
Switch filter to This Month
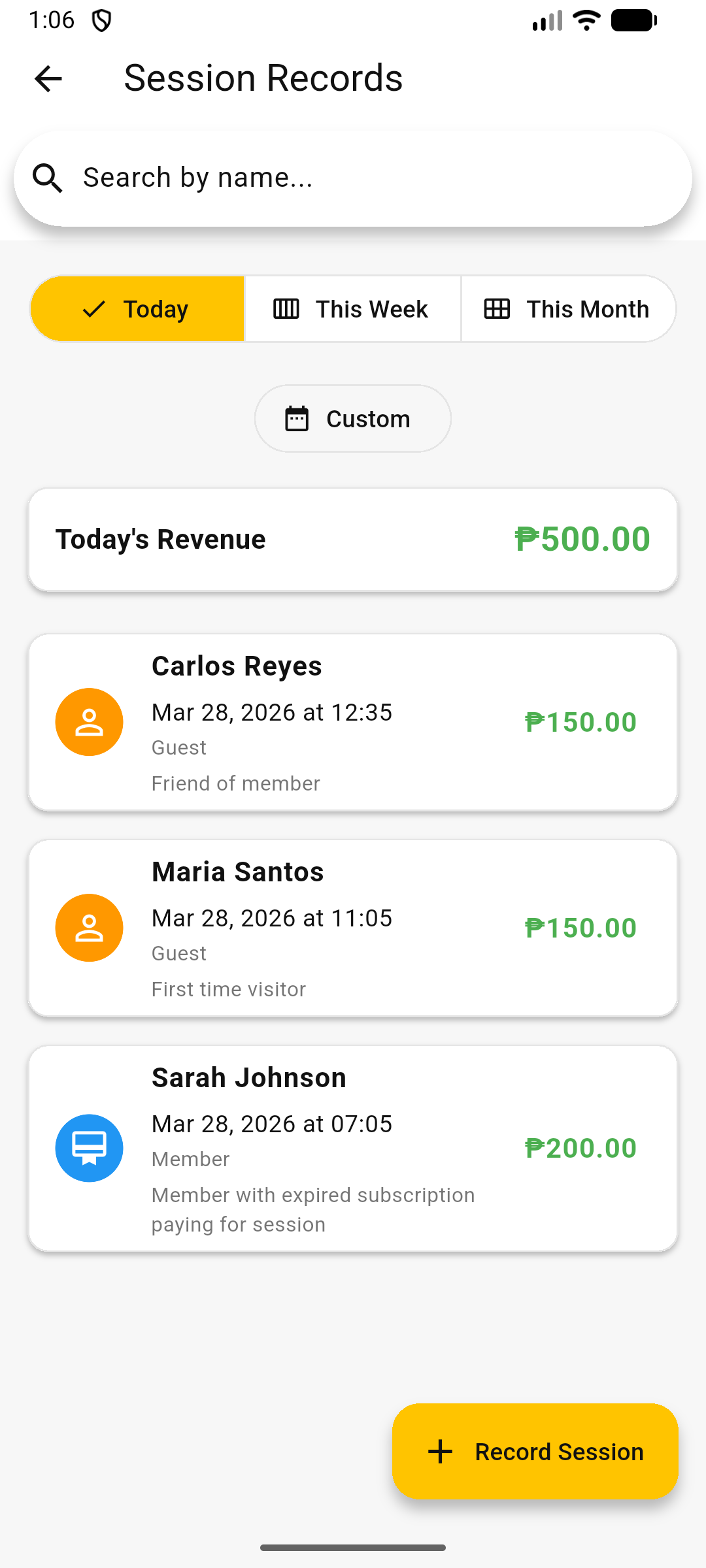pyautogui.click(x=567, y=309)
